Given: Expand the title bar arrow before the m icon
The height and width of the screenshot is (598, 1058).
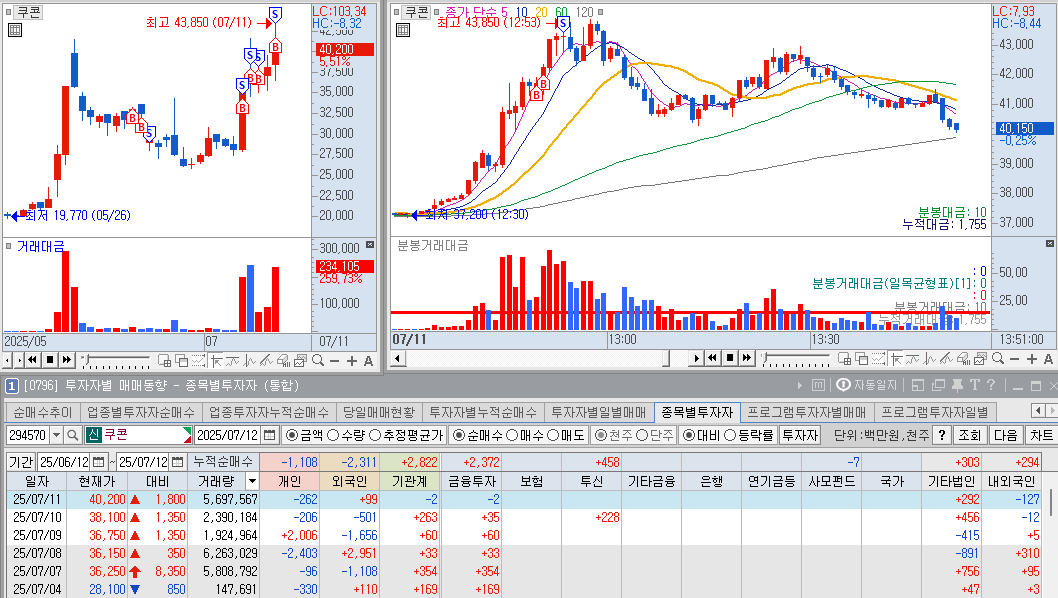Looking at the screenshot, I should 800,385.
